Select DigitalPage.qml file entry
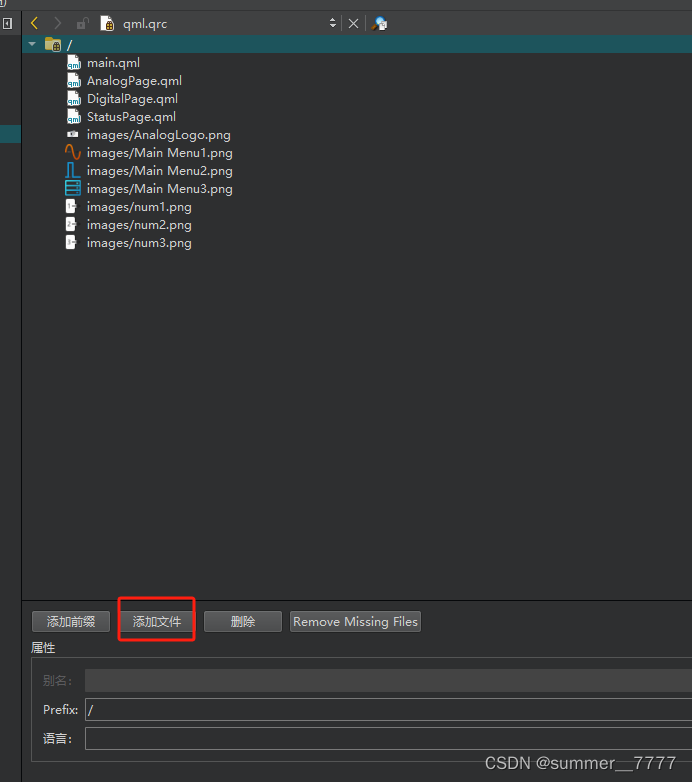692x782 pixels. click(132, 99)
